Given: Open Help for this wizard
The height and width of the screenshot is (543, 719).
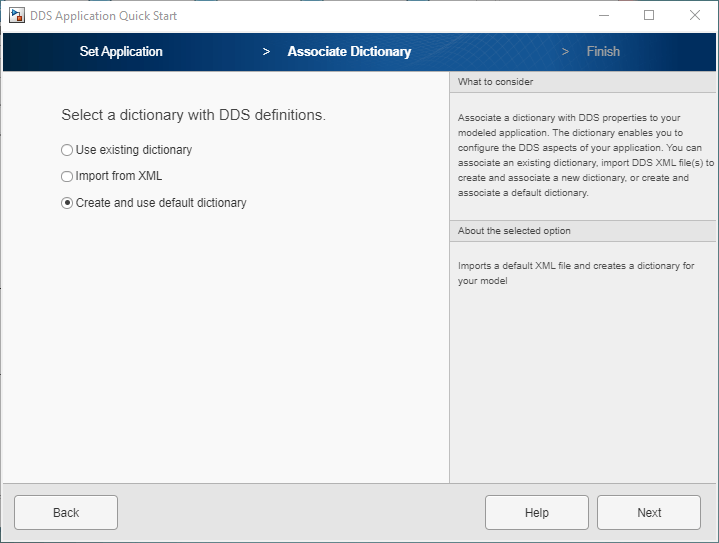Looking at the screenshot, I should pos(536,513).
